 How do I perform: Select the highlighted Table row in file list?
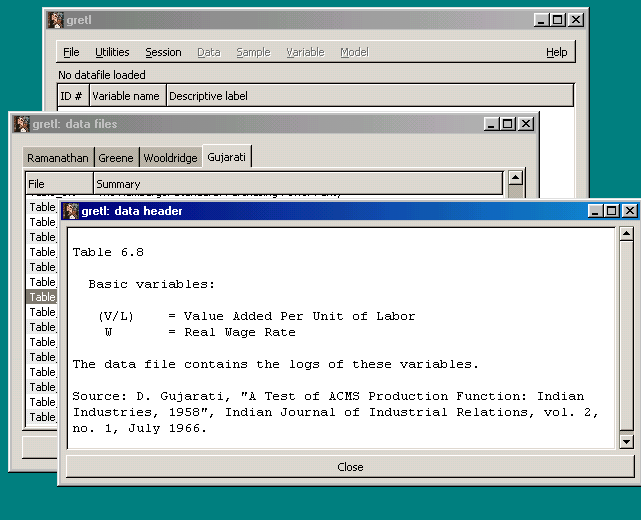42,297
